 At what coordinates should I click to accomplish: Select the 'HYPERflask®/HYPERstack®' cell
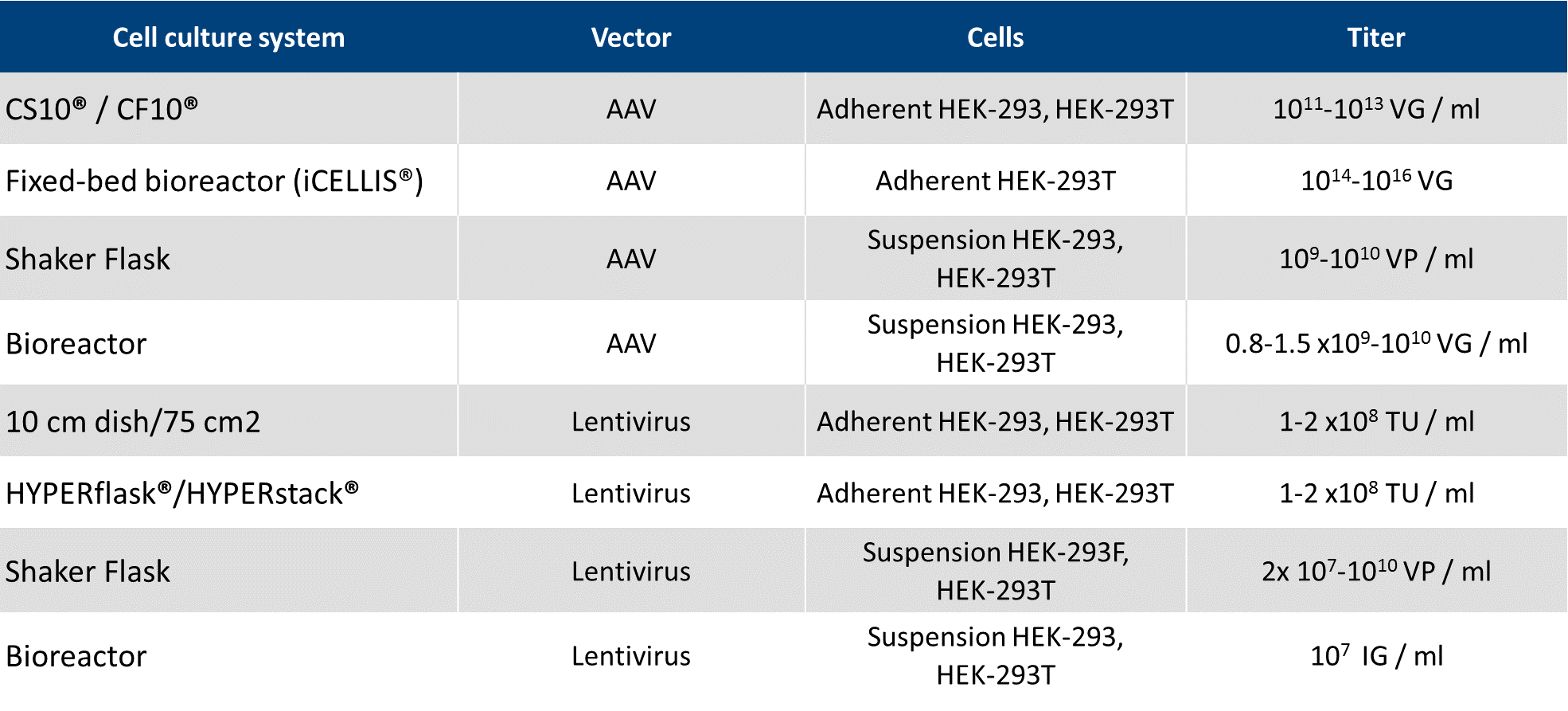(182, 493)
